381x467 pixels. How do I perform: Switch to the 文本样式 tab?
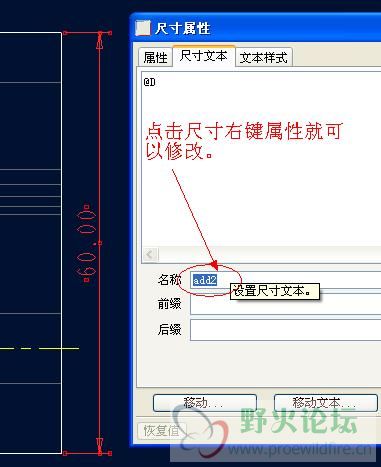click(x=264, y=57)
